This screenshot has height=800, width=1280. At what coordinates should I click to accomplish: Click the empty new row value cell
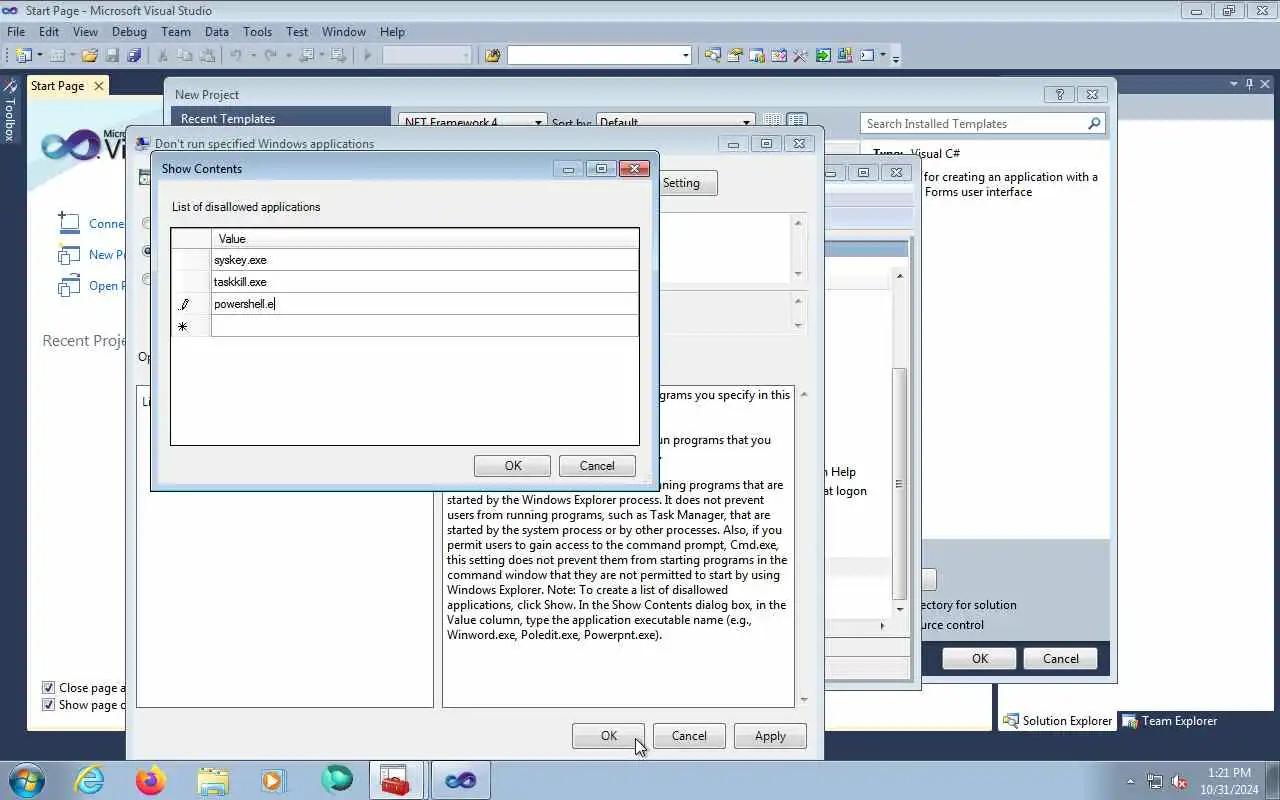(424, 326)
